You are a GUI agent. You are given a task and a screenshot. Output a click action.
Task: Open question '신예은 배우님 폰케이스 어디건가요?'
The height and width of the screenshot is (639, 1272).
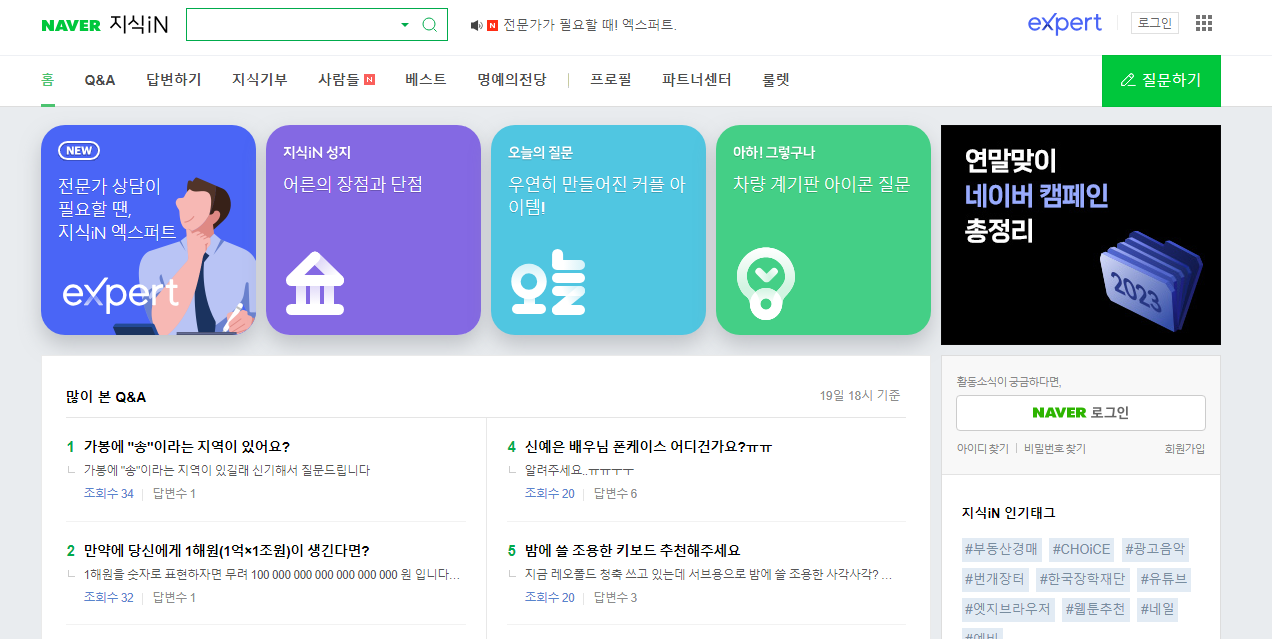(649, 447)
